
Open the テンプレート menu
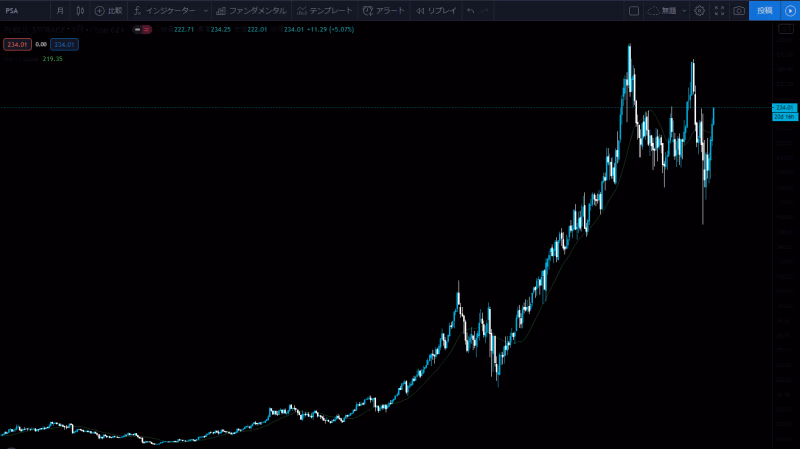point(324,10)
